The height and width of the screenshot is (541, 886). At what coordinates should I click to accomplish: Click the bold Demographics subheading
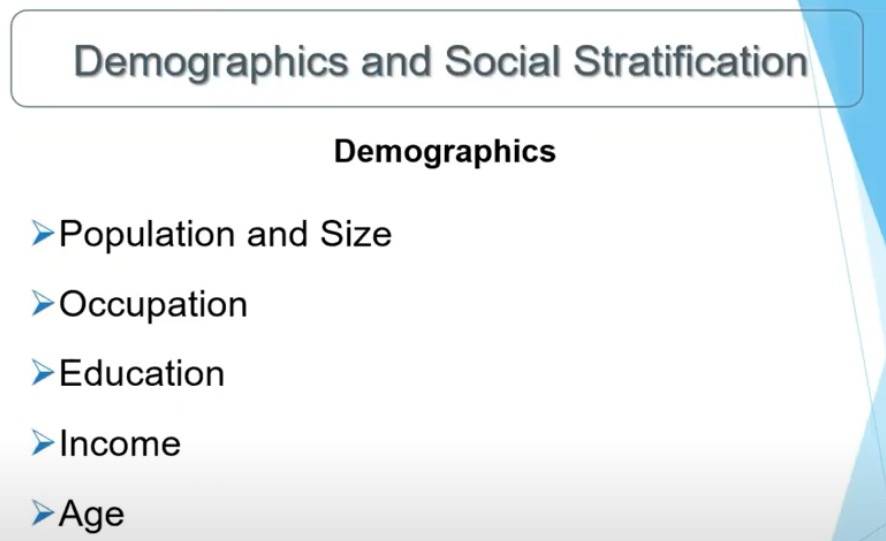[445, 152]
